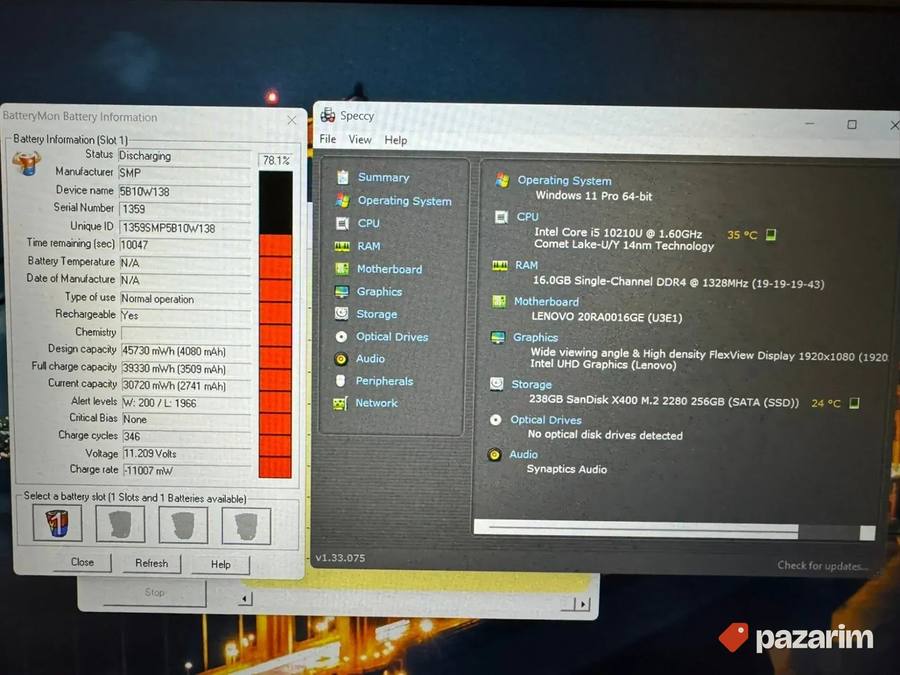Click the Status field showing Discharging
This screenshot has height=675, width=900.
185,156
